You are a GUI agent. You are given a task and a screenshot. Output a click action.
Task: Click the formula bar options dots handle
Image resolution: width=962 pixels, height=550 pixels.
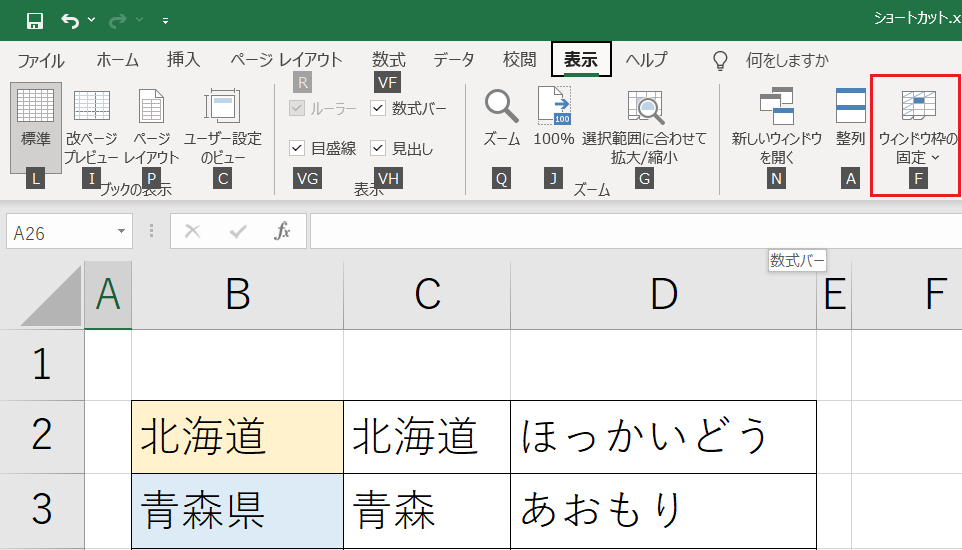tap(152, 231)
